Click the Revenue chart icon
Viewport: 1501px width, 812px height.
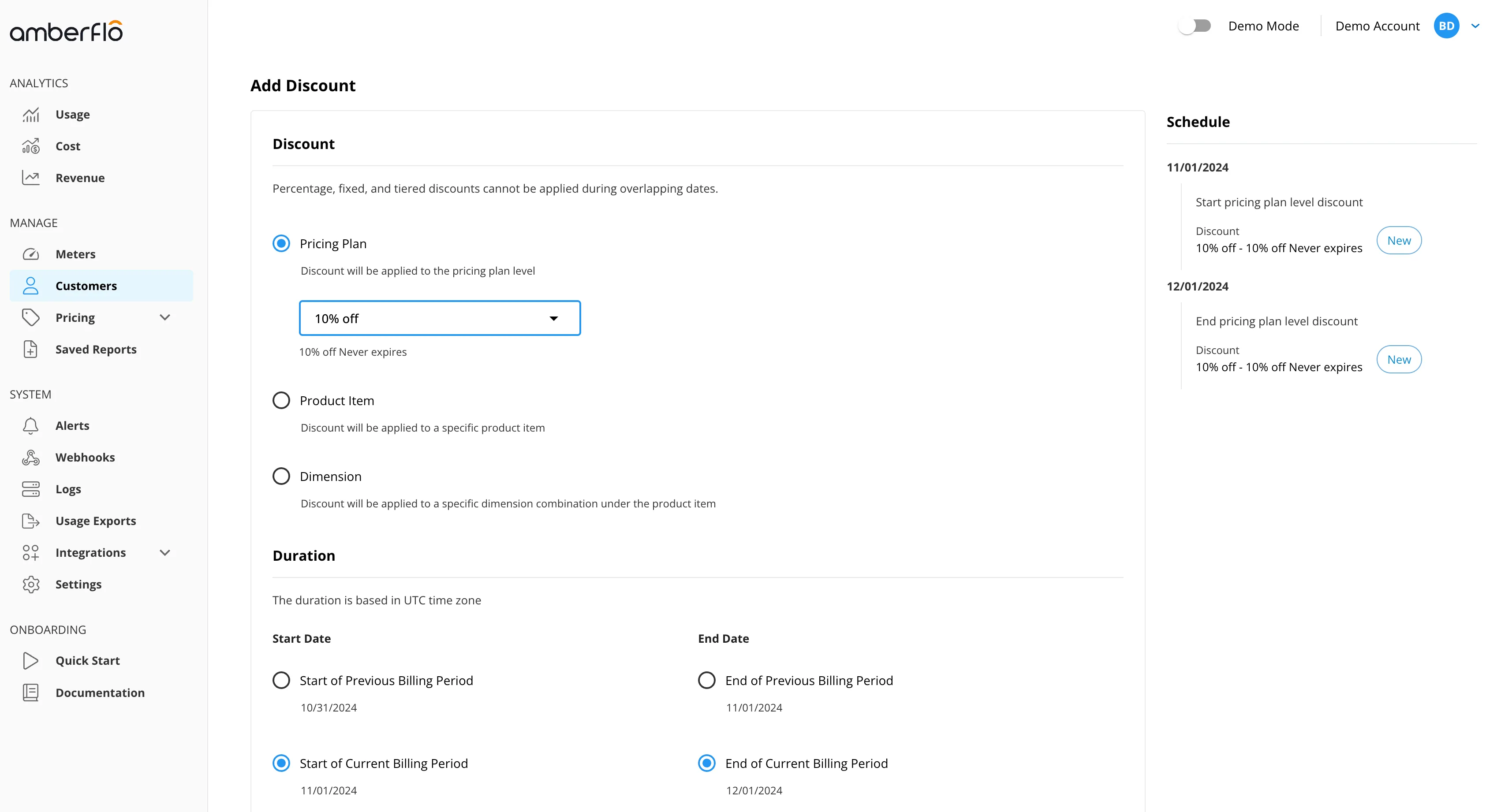pyautogui.click(x=31, y=178)
